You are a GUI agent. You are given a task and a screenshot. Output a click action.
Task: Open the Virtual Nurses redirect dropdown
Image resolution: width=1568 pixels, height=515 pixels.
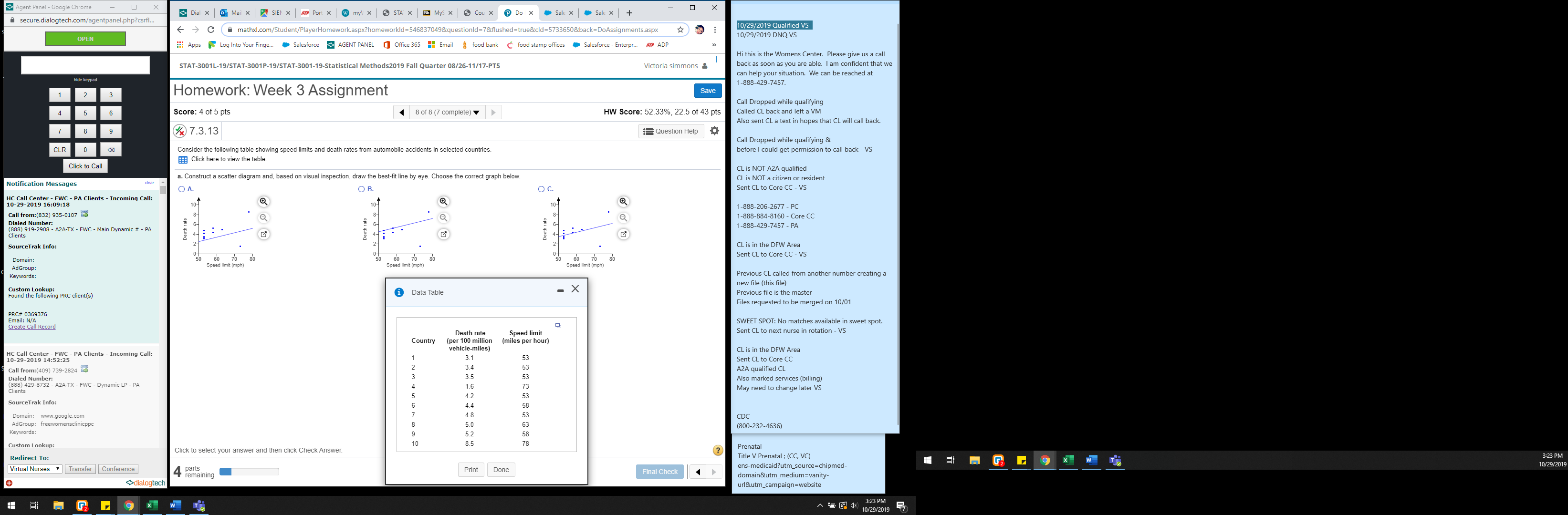click(x=34, y=468)
